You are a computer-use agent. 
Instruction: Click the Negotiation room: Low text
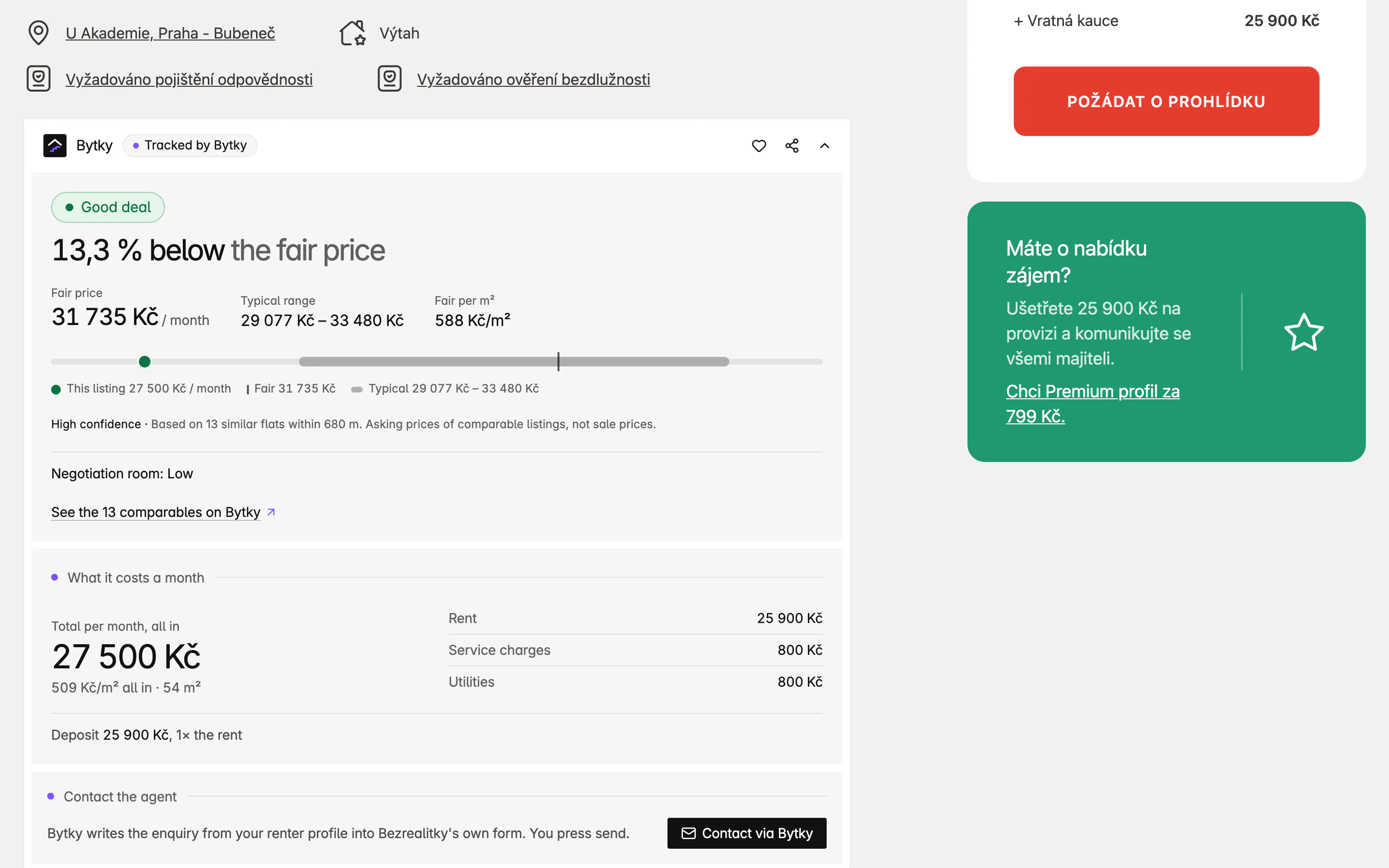pyautogui.click(x=122, y=474)
